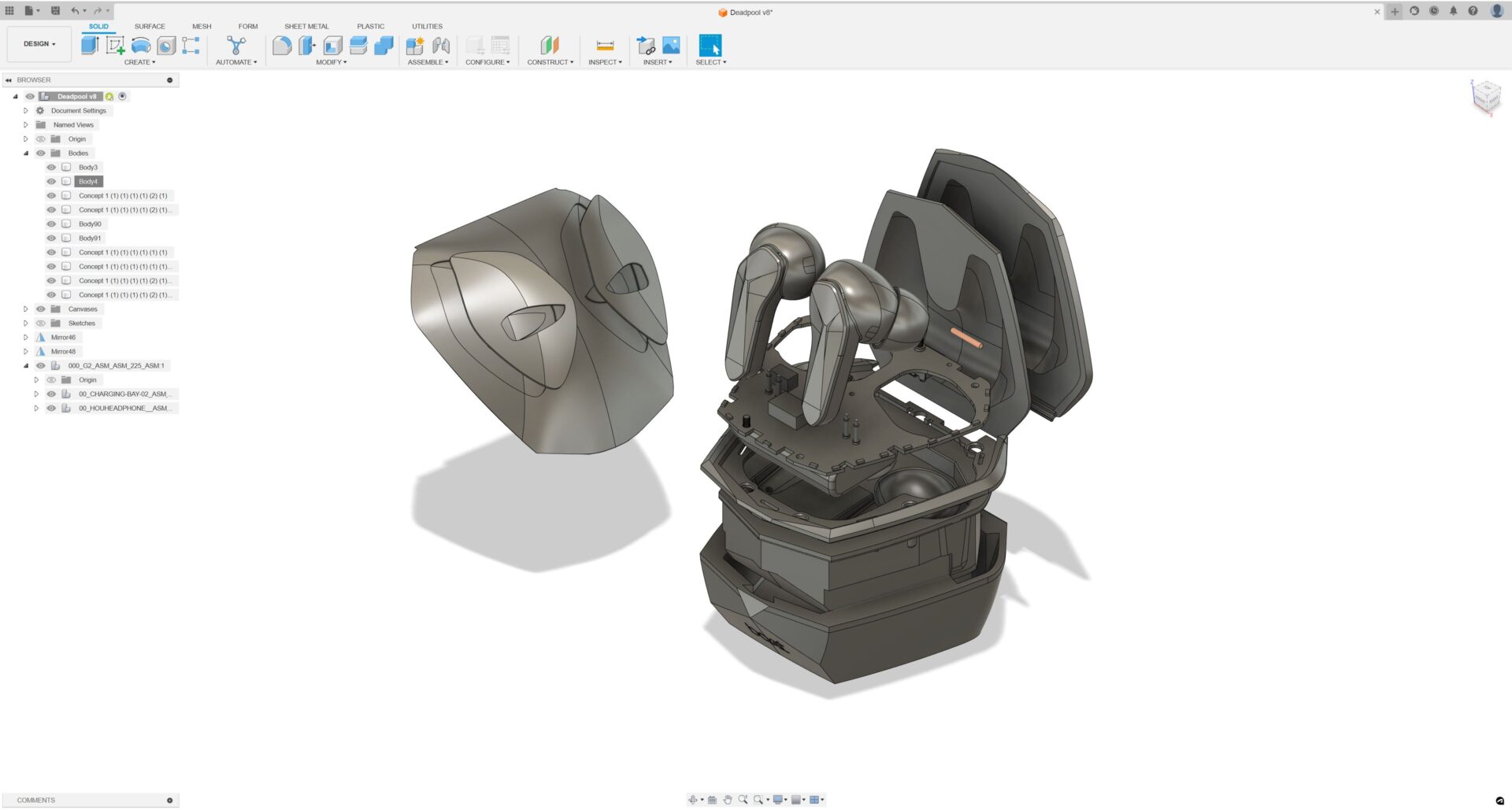Expand the Mirror46 feature
This screenshot has height=810, width=1512.
(x=26, y=337)
